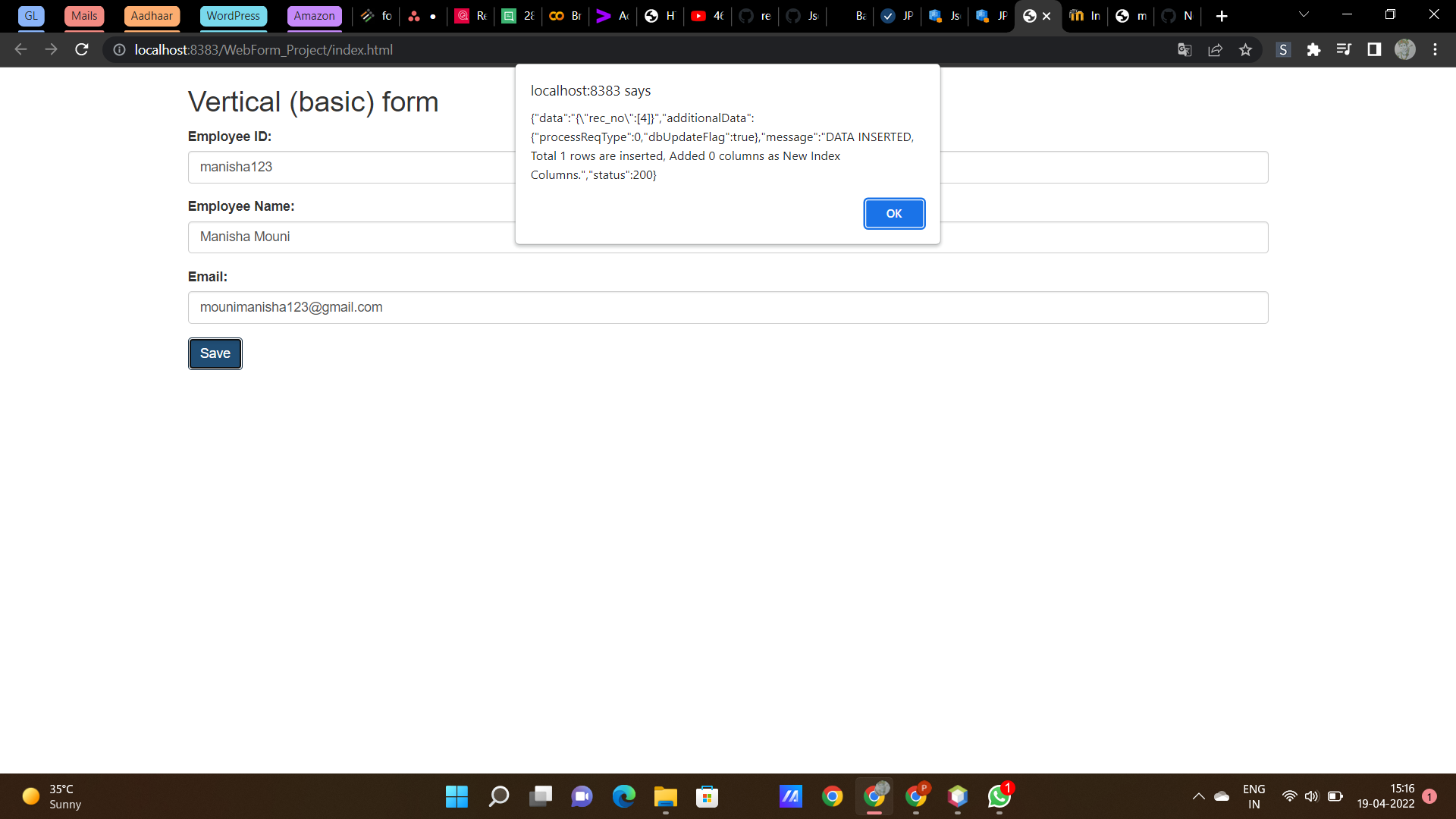Click the speaker icon in the system tray
Viewport: 1456px width, 819px height.
coord(1313,796)
